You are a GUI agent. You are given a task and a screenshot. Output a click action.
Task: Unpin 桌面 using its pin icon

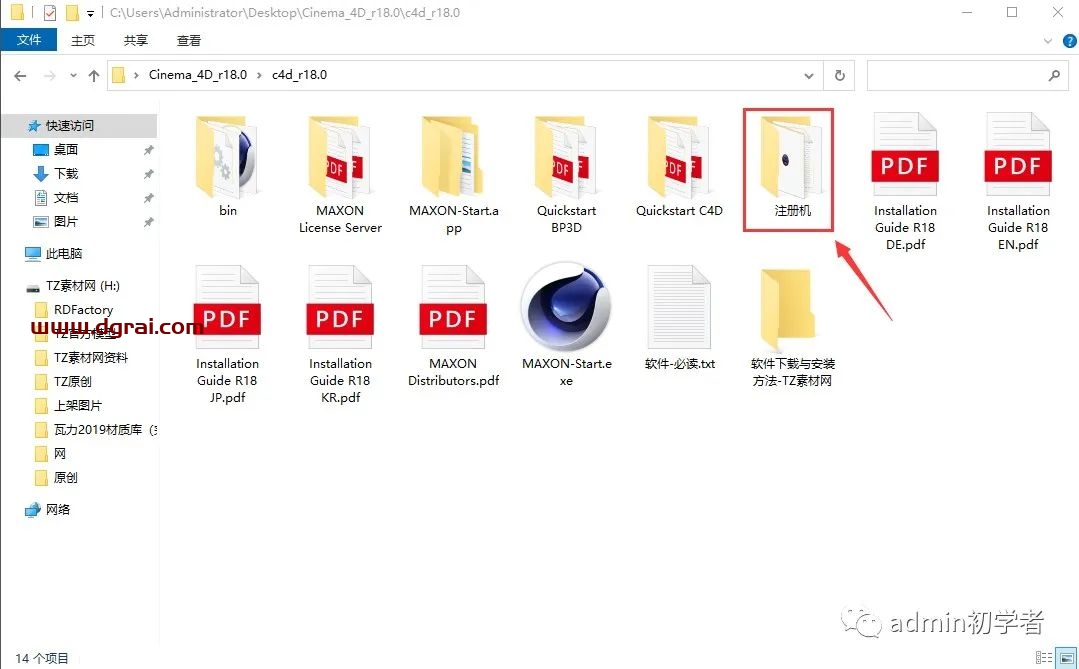(x=148, y=150)
